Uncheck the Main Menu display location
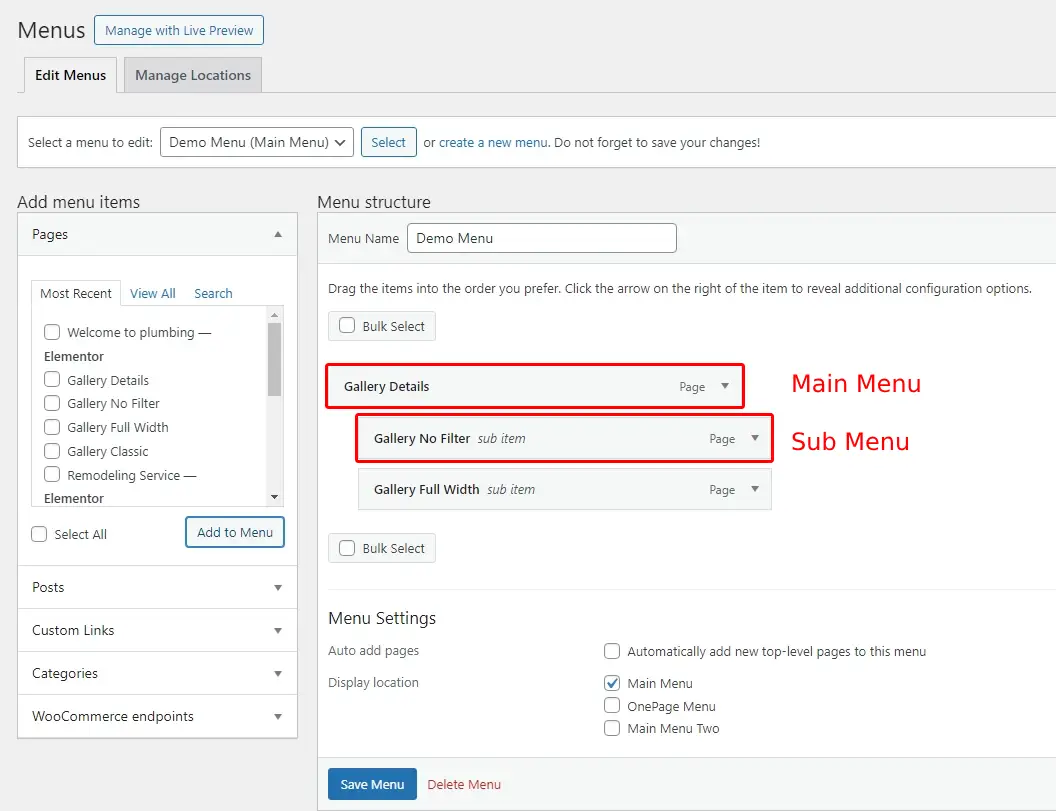1056x811 pixels. tap(612, 683)
